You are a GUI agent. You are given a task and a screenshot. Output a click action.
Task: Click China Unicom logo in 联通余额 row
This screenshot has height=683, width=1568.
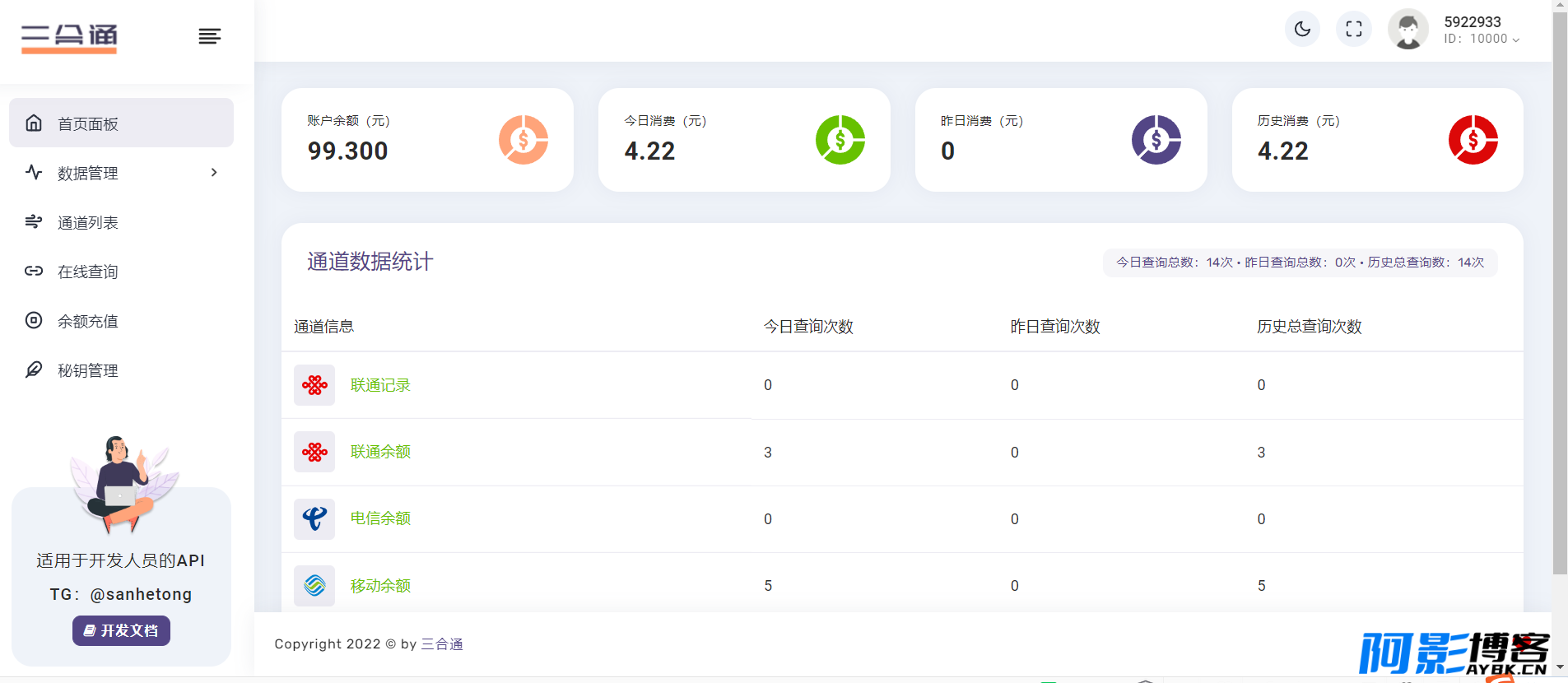[314, 452]
